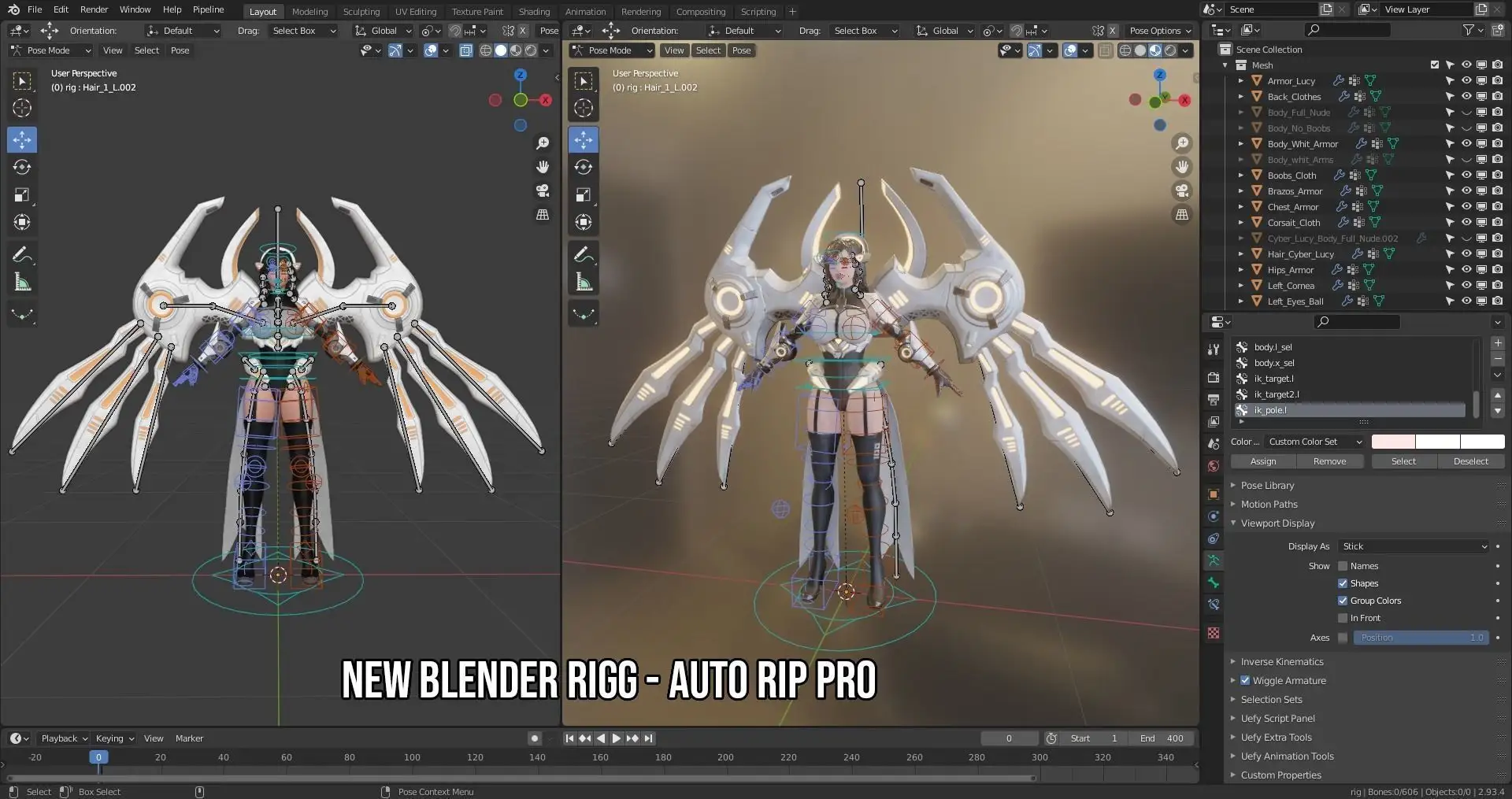1512x799 pixels.
Task: Switch to the Sculpting workspace tab
Action: click(361, 12)
